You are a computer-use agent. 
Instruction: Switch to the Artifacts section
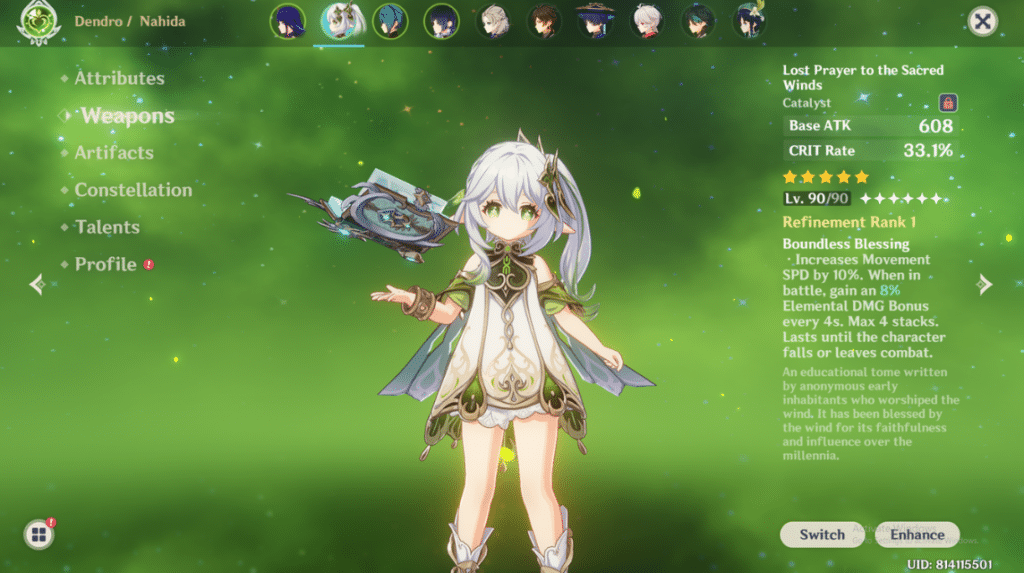click(x=113, y=153)
